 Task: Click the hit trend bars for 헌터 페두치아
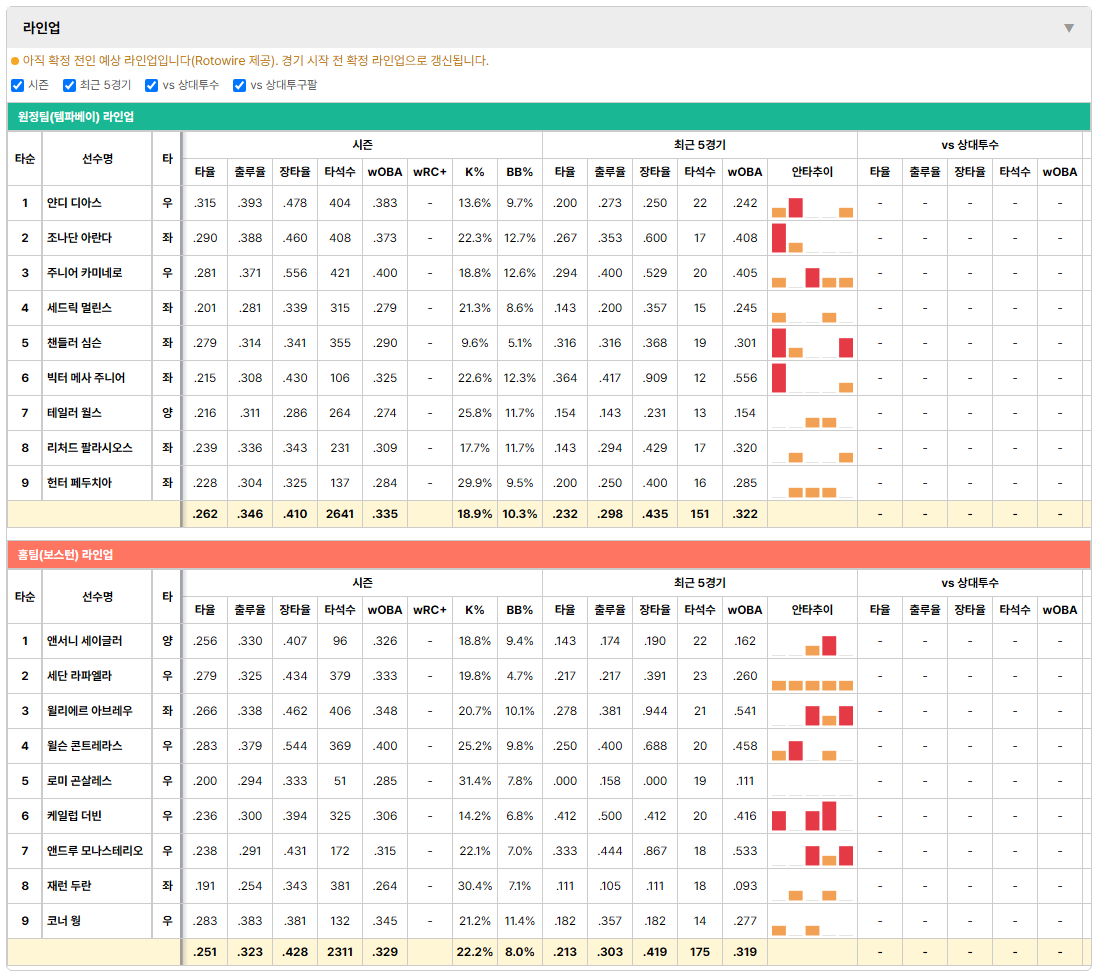[812, 483]
